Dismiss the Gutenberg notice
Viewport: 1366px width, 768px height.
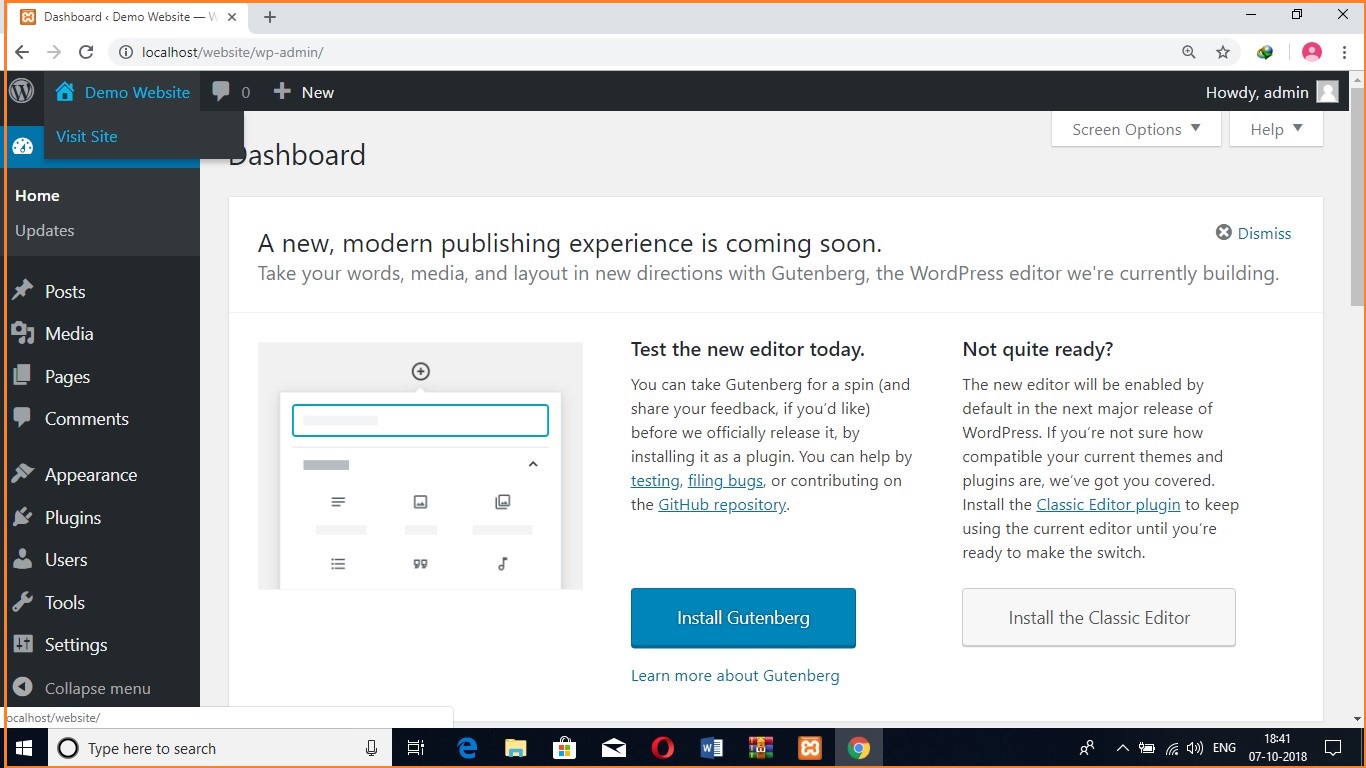[1253, 233]
